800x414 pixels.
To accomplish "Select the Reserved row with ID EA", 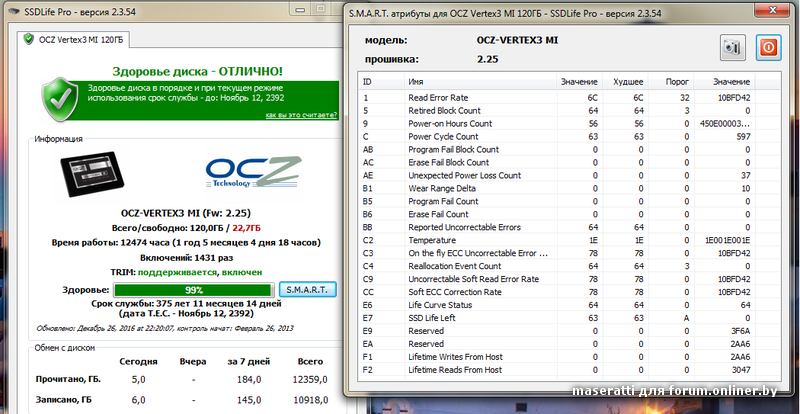I will pyautogui.click(x=569, y=344).
